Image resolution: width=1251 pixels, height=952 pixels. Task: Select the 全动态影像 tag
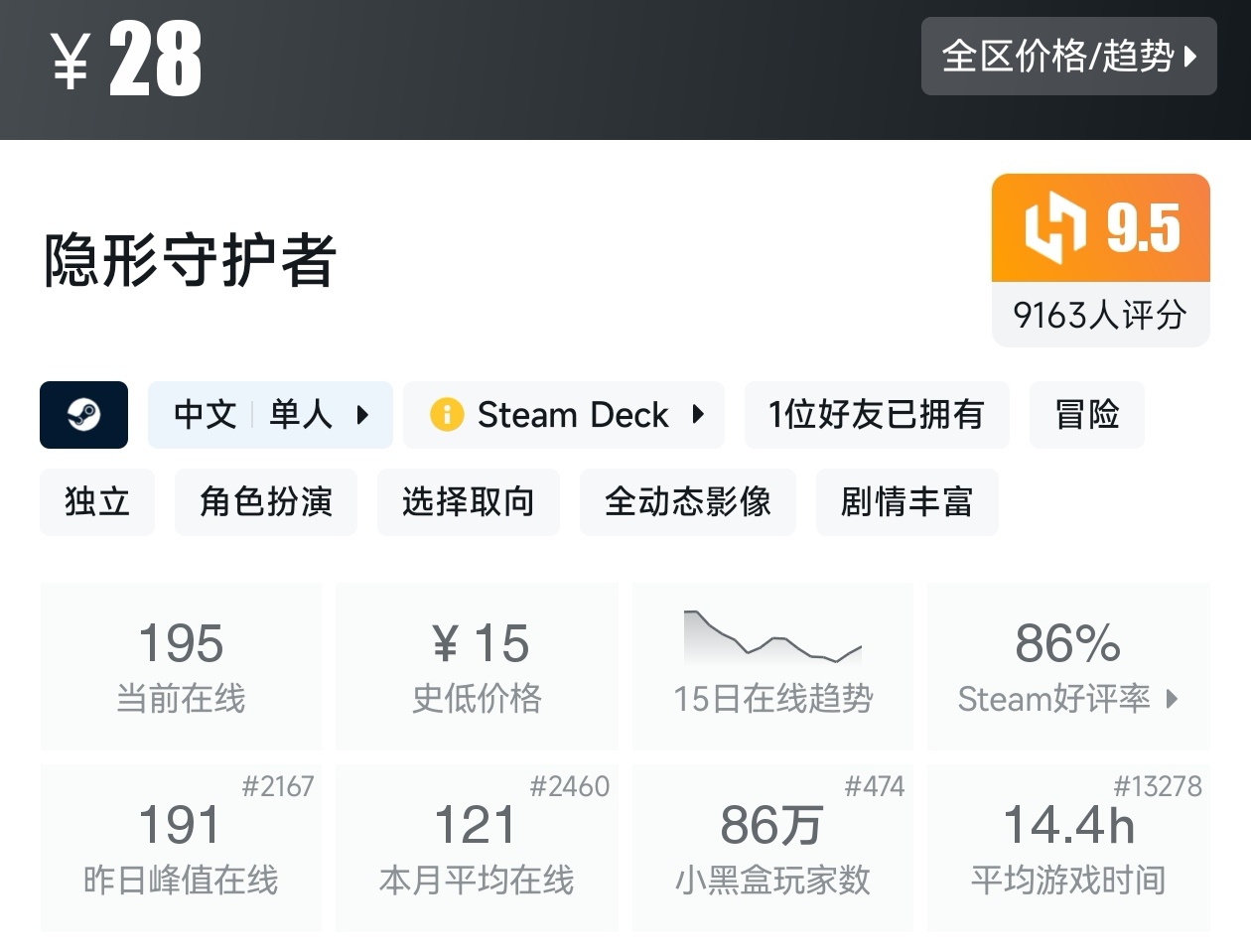tap(688, 502)
